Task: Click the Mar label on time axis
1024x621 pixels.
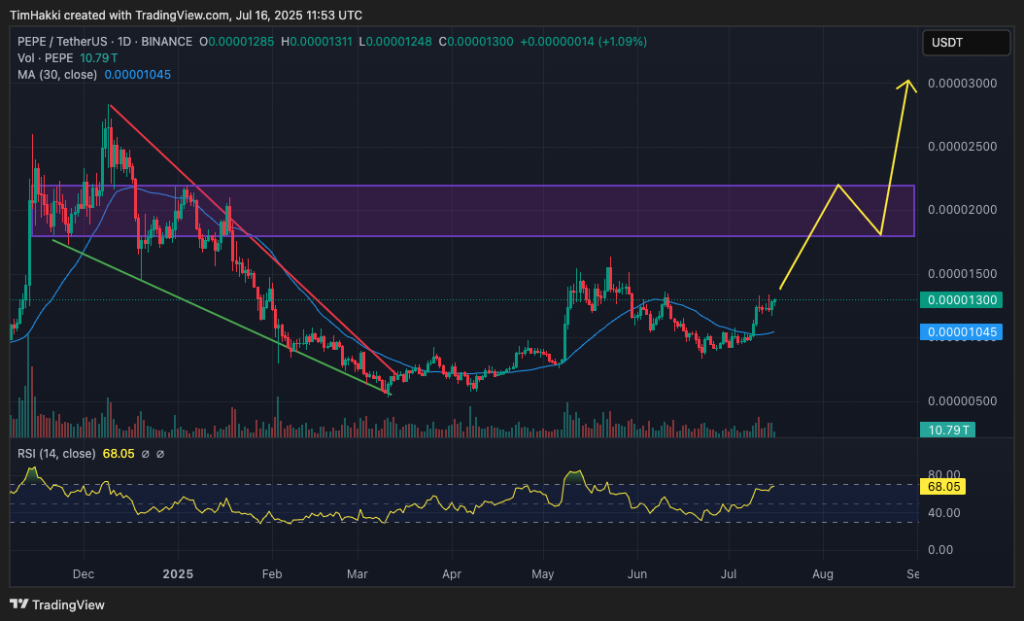Action: pos(357,574)
